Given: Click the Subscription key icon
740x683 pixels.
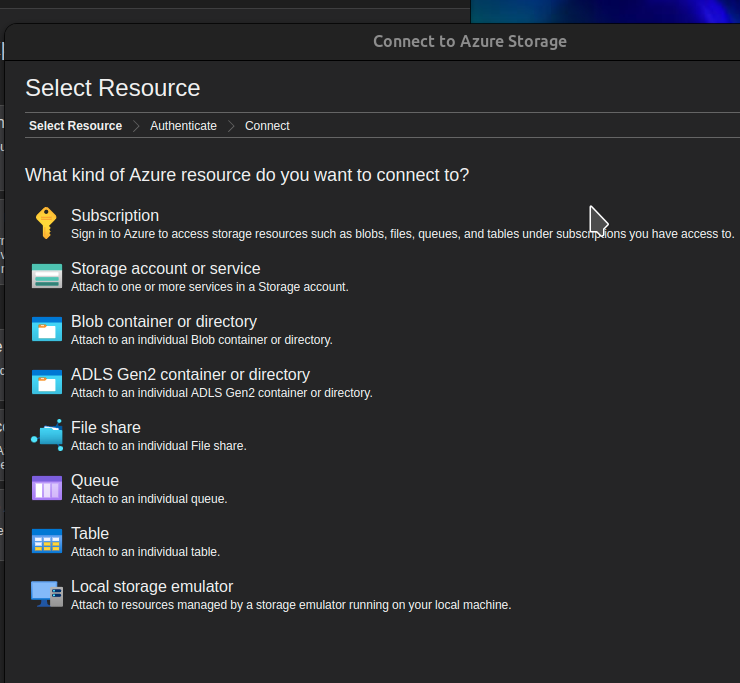Looking at the screenshot, I should tap(46, 223).
